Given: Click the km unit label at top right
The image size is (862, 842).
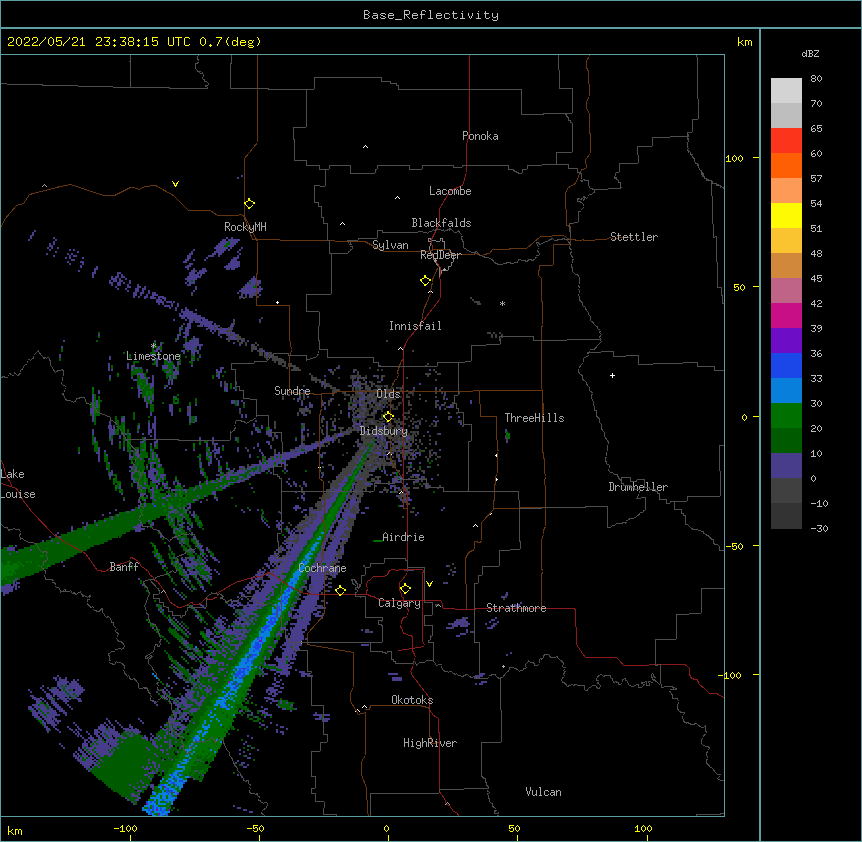Looking at the screenshot, I should [x=744, y=42].
